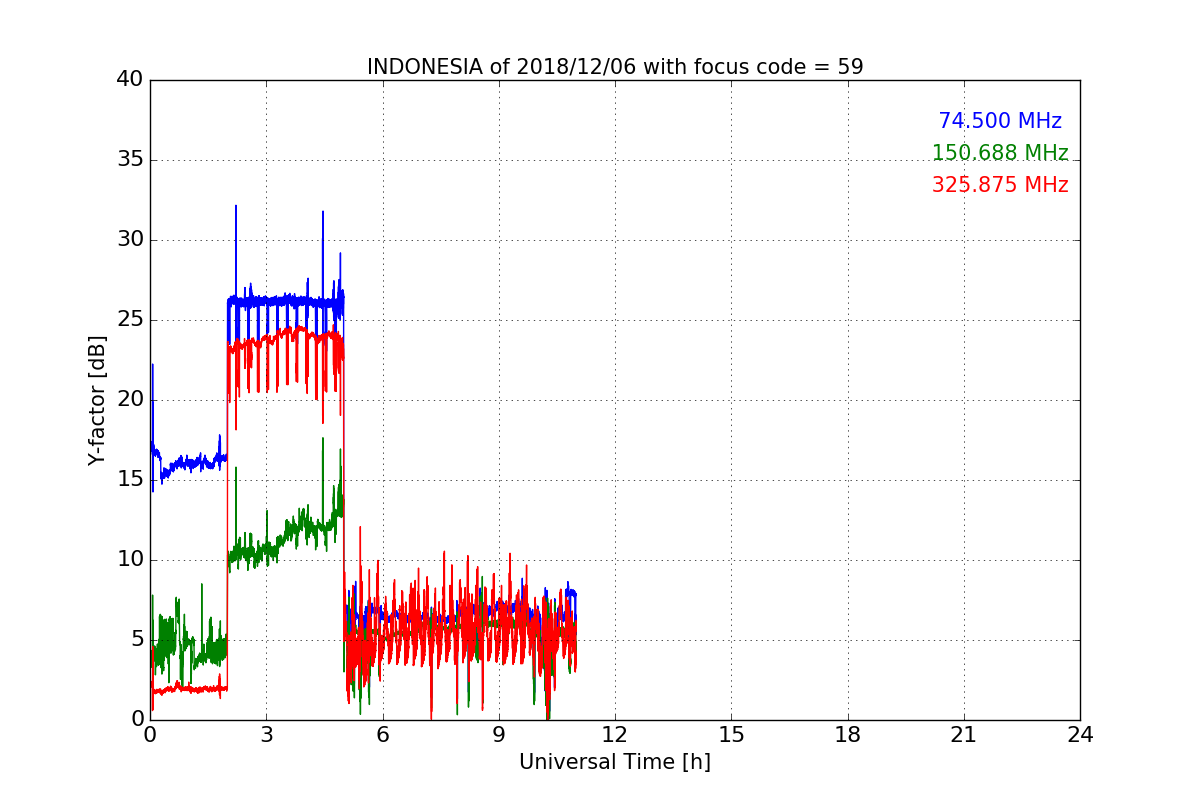Click the y-axis tick value 35

pos(130,160)
